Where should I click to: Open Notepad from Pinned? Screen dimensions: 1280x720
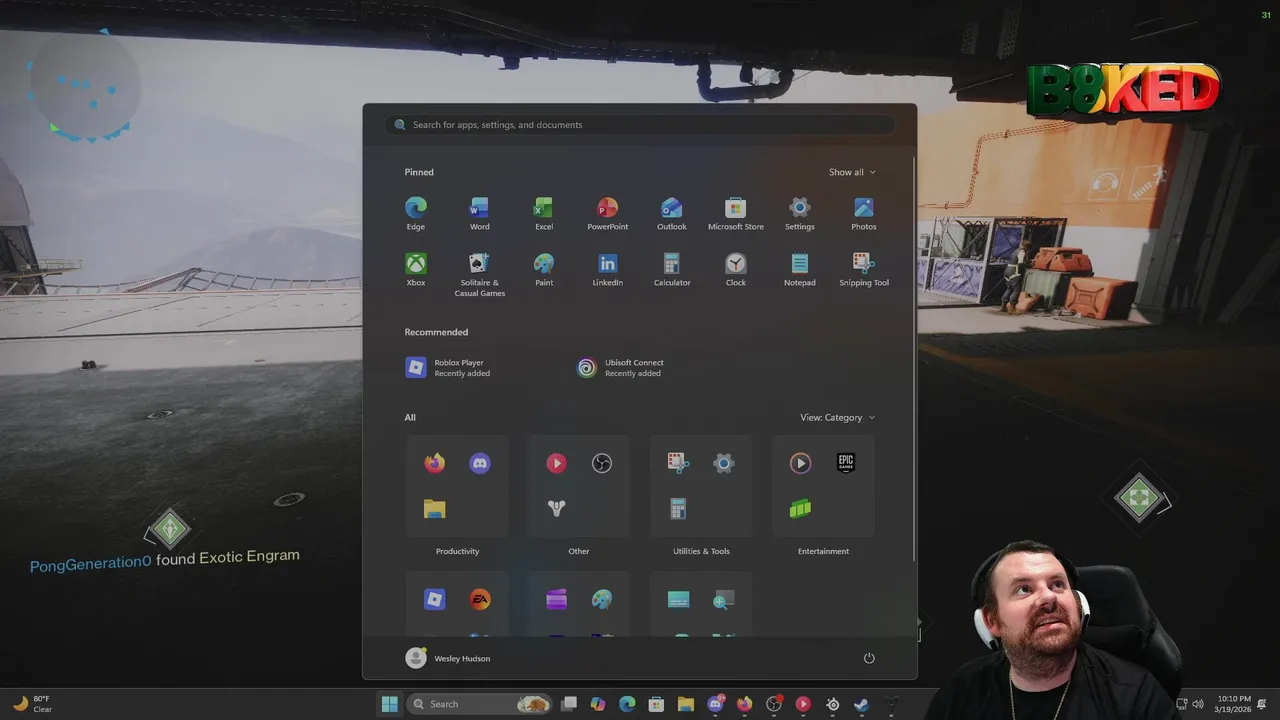click(800, 269)
